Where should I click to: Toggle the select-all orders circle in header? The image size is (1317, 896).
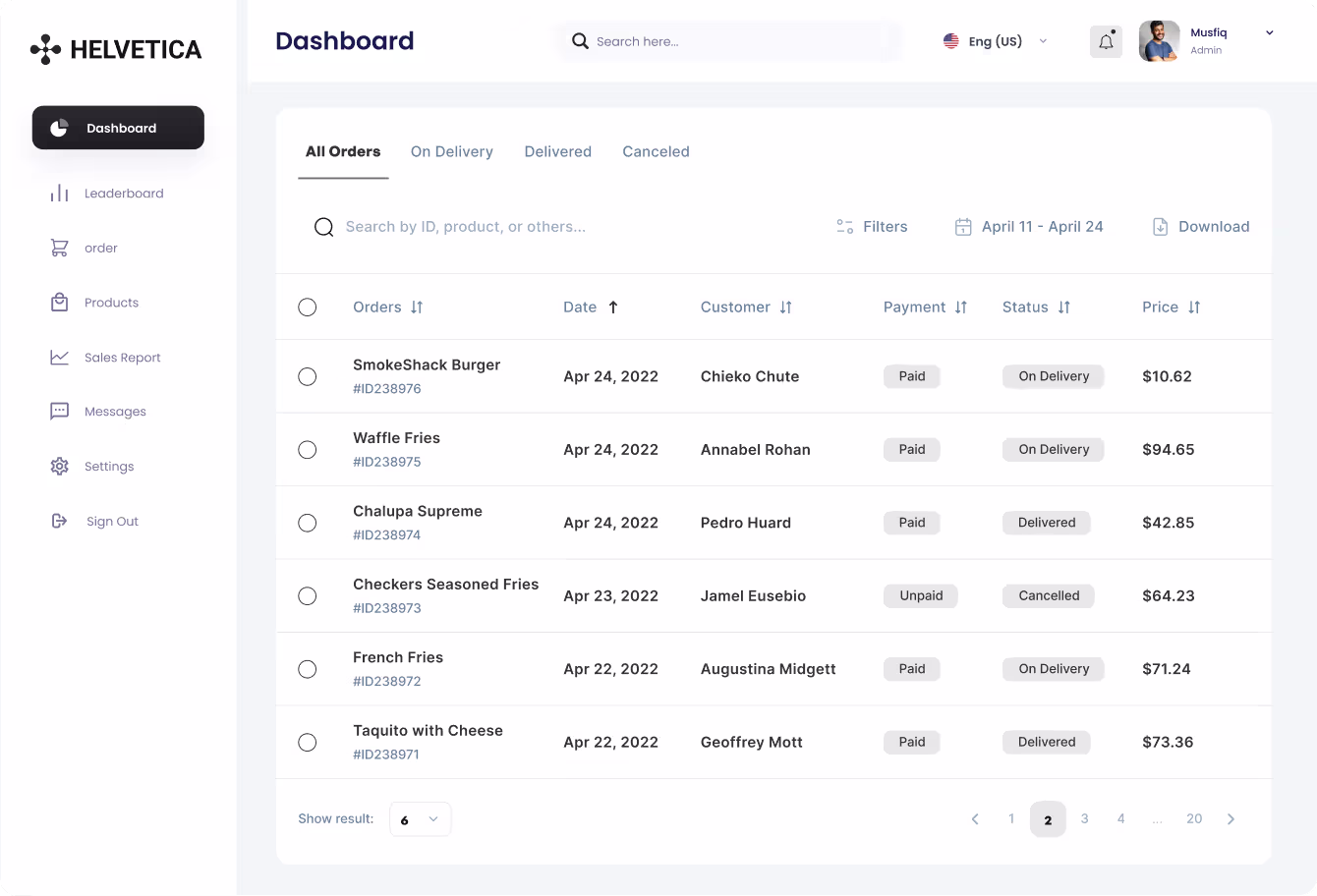(x=307, y=308)
